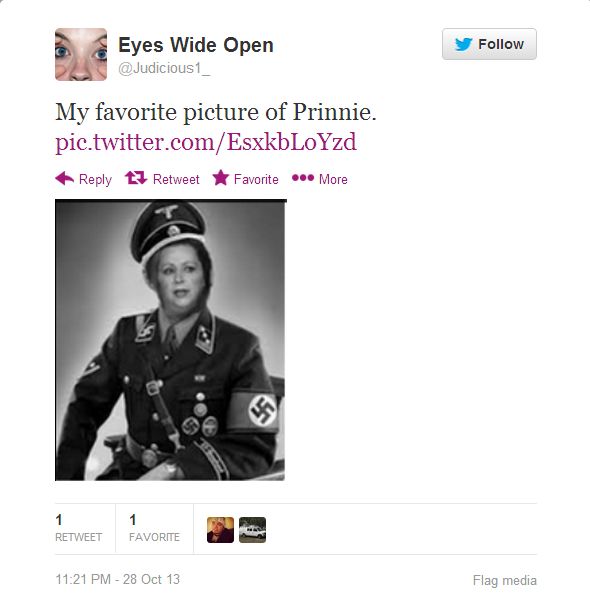Open the pic.twitter.com/EsxkbLoYzd link
This screenshot has height=612, width=590.
[x=206, y=142]
